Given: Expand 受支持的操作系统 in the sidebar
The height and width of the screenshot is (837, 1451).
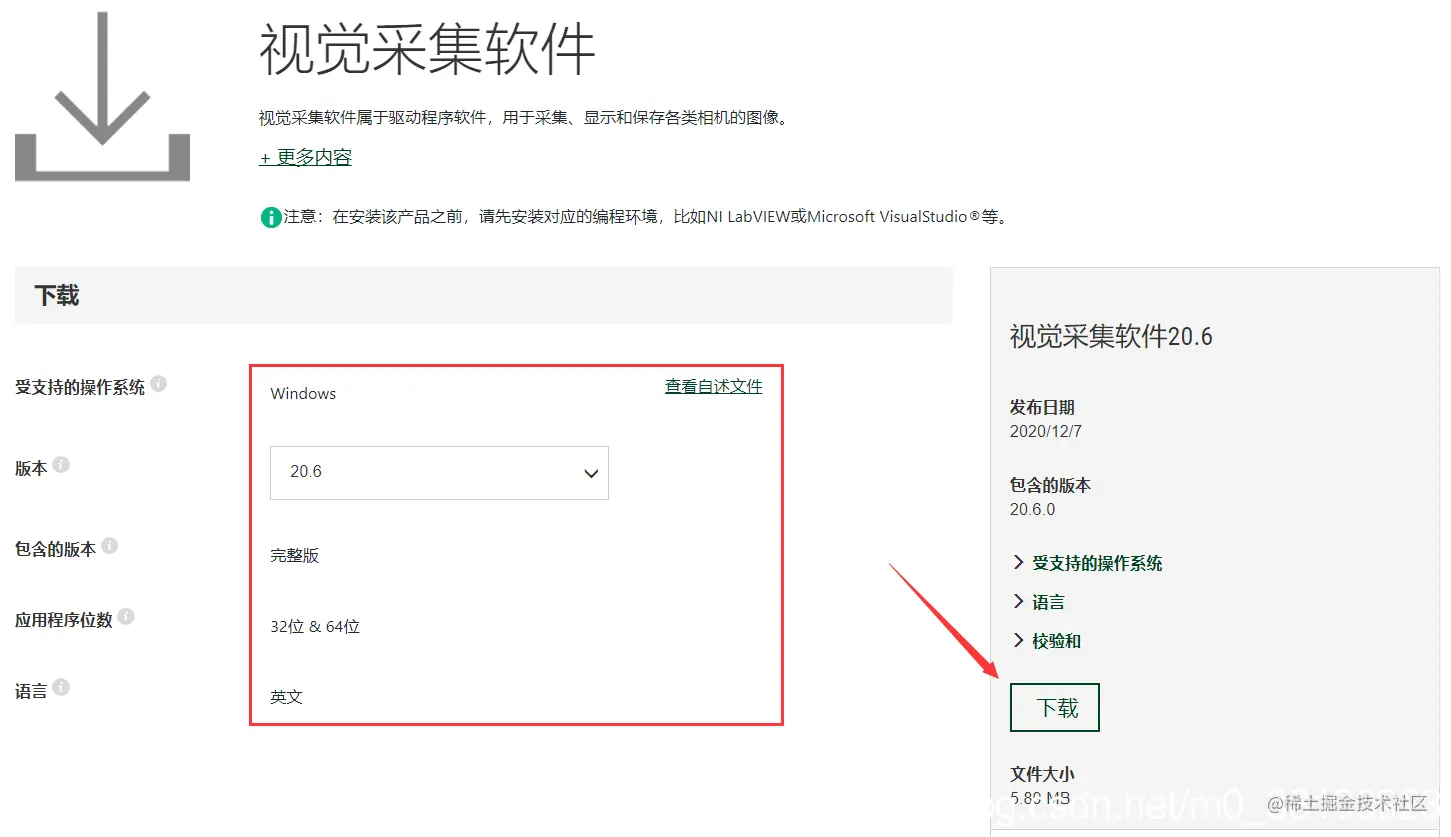Looking at the screenshot, I should 1088,563.
